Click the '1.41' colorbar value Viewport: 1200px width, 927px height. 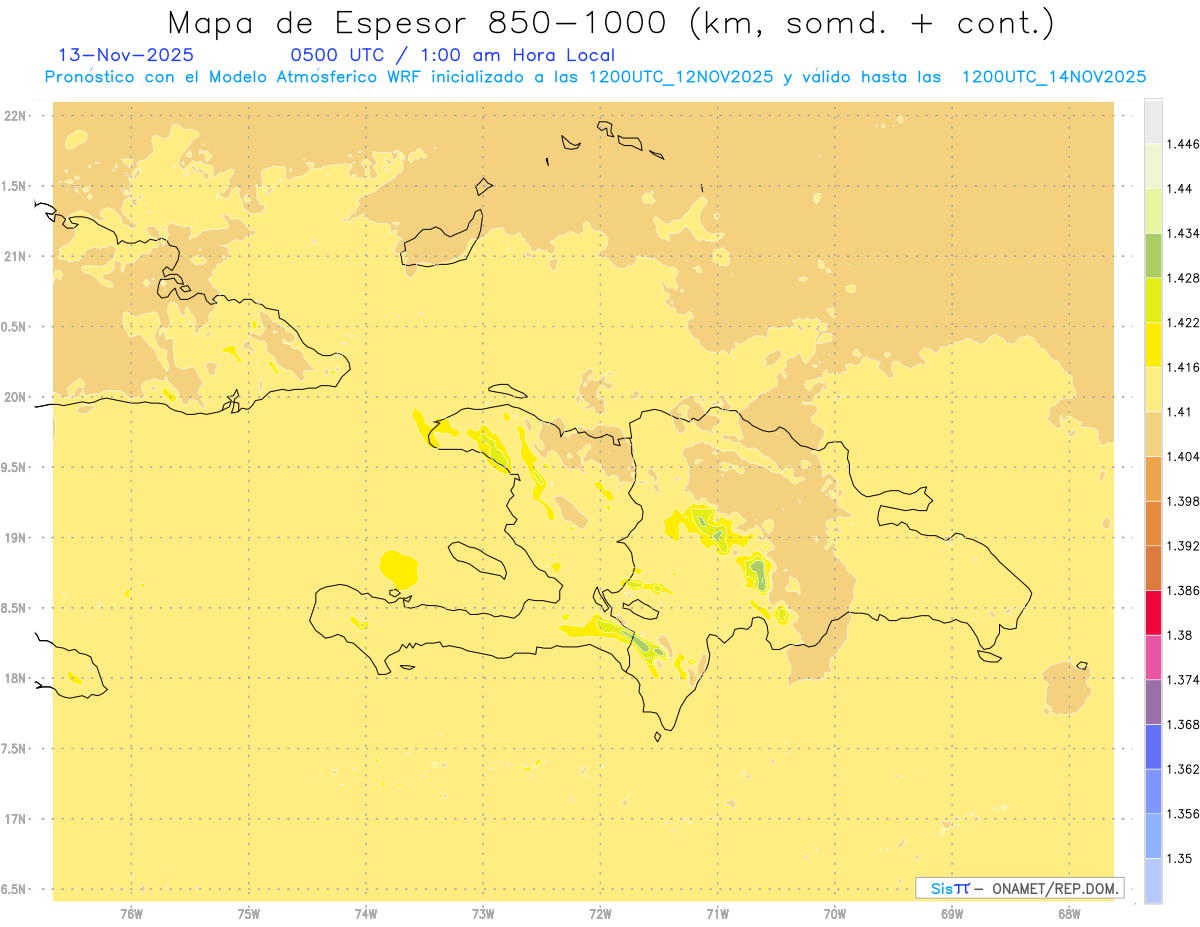1179,412
